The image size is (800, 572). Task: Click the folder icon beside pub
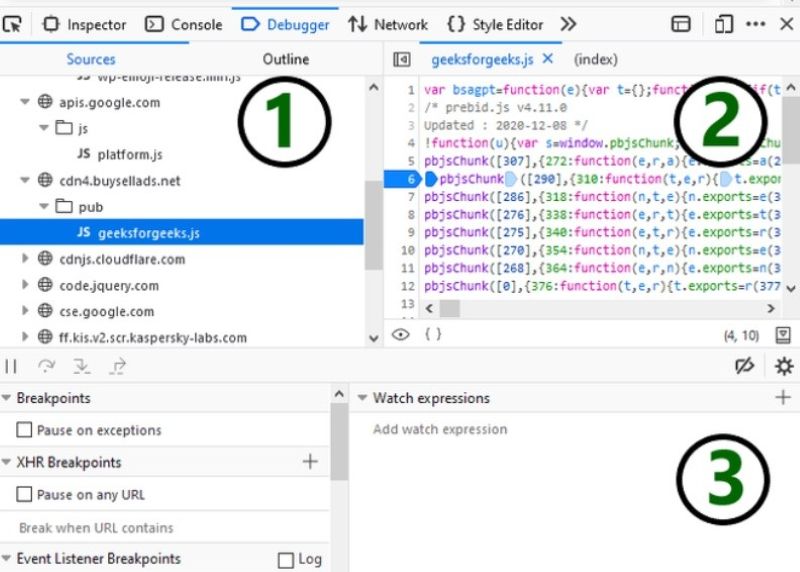64,206
